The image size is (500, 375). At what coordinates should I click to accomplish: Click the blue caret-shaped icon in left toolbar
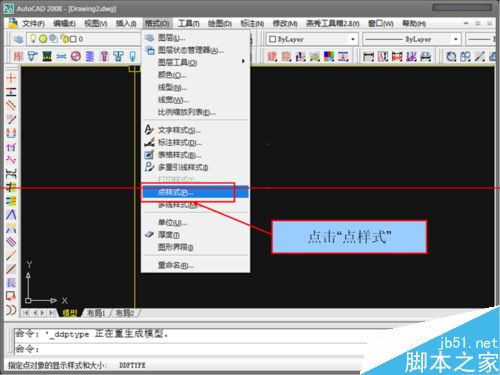11,215
